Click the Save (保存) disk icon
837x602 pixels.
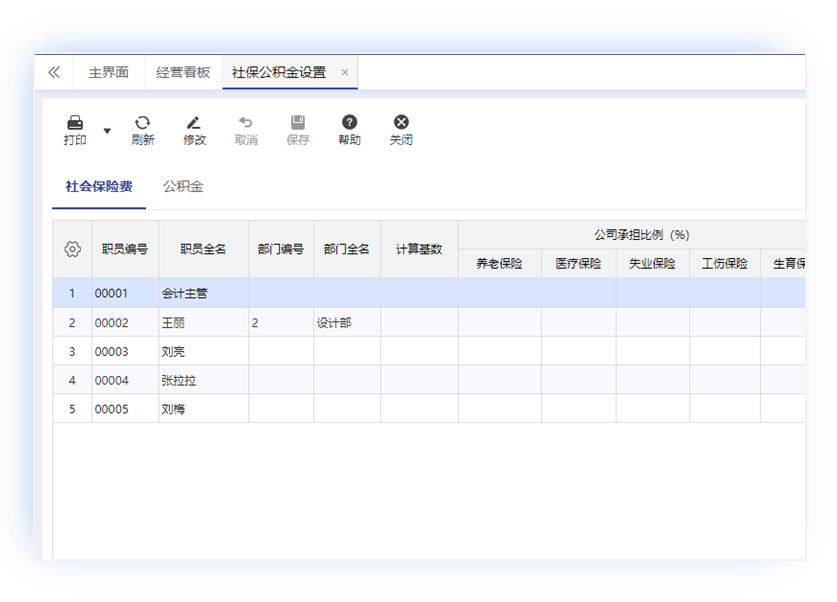[x=298, y=123]
